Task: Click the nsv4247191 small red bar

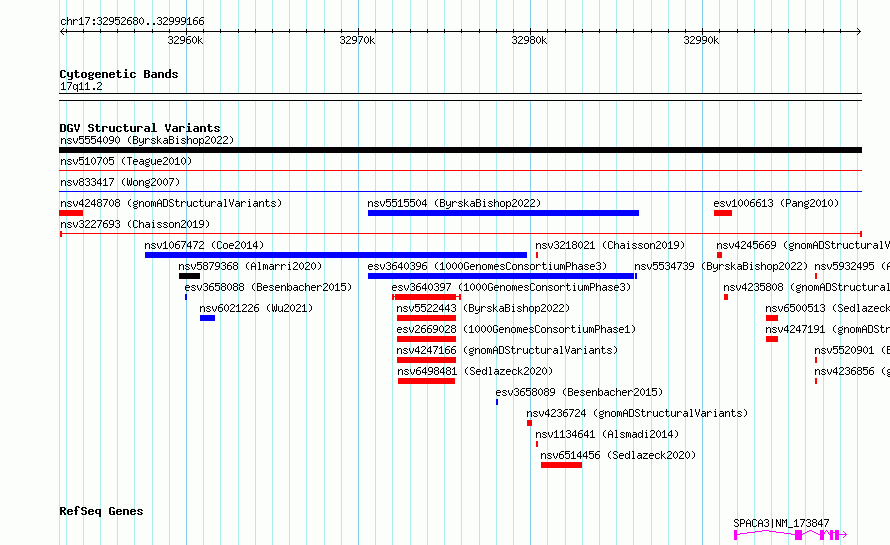Action: (771, 339)
